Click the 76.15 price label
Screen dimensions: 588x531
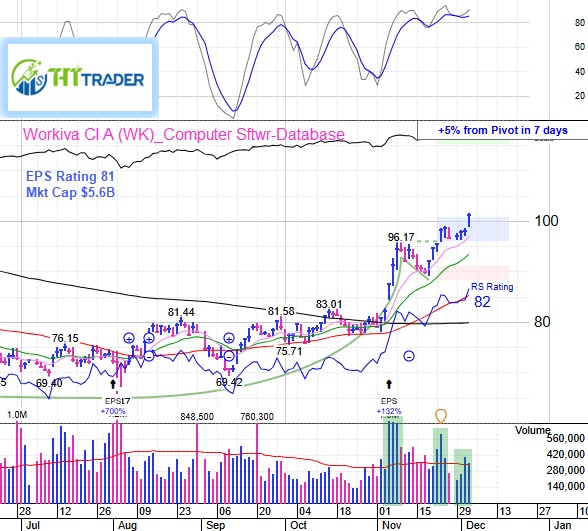[x=65, y=338]
